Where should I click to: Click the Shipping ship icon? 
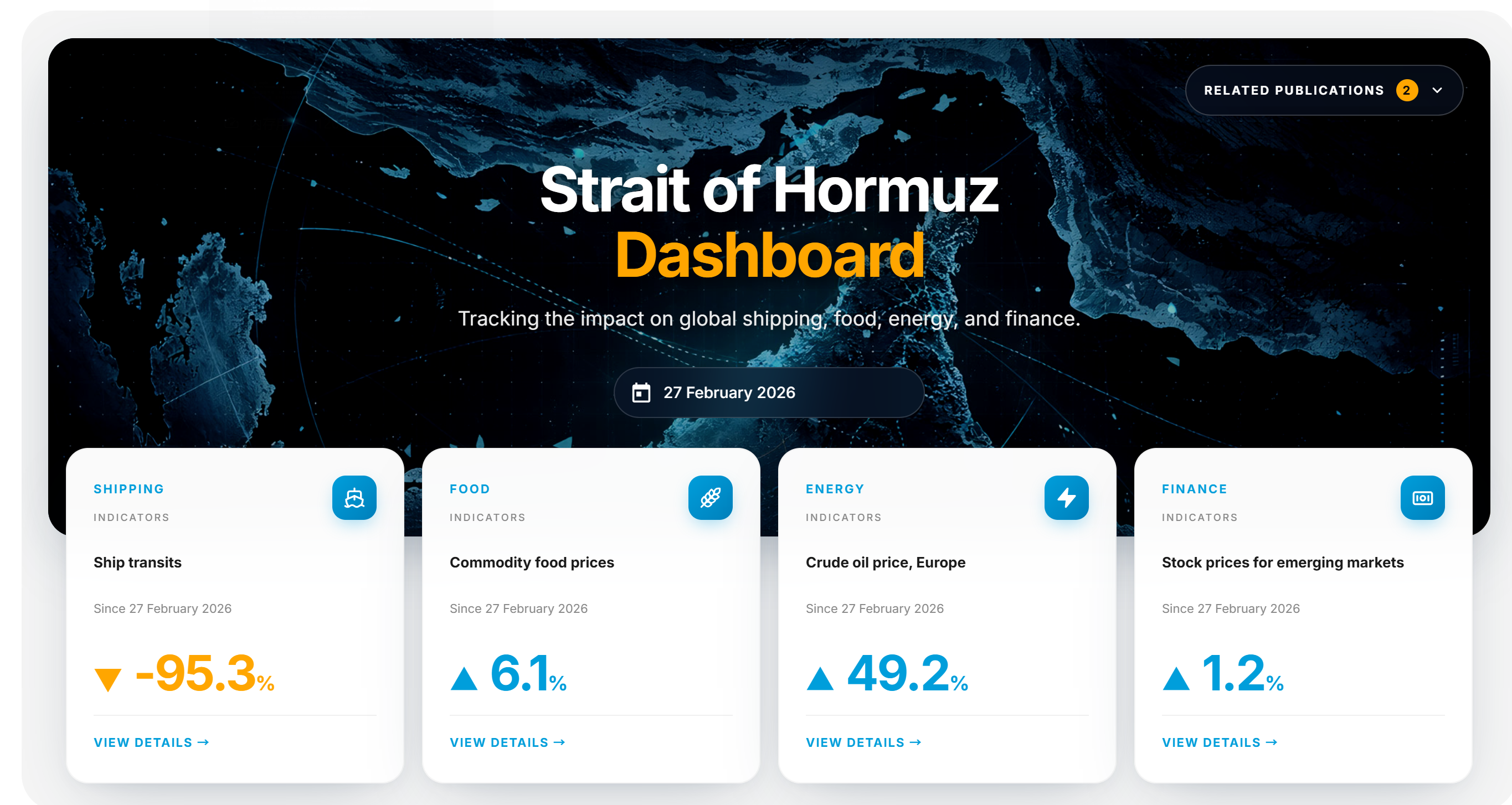354,498
